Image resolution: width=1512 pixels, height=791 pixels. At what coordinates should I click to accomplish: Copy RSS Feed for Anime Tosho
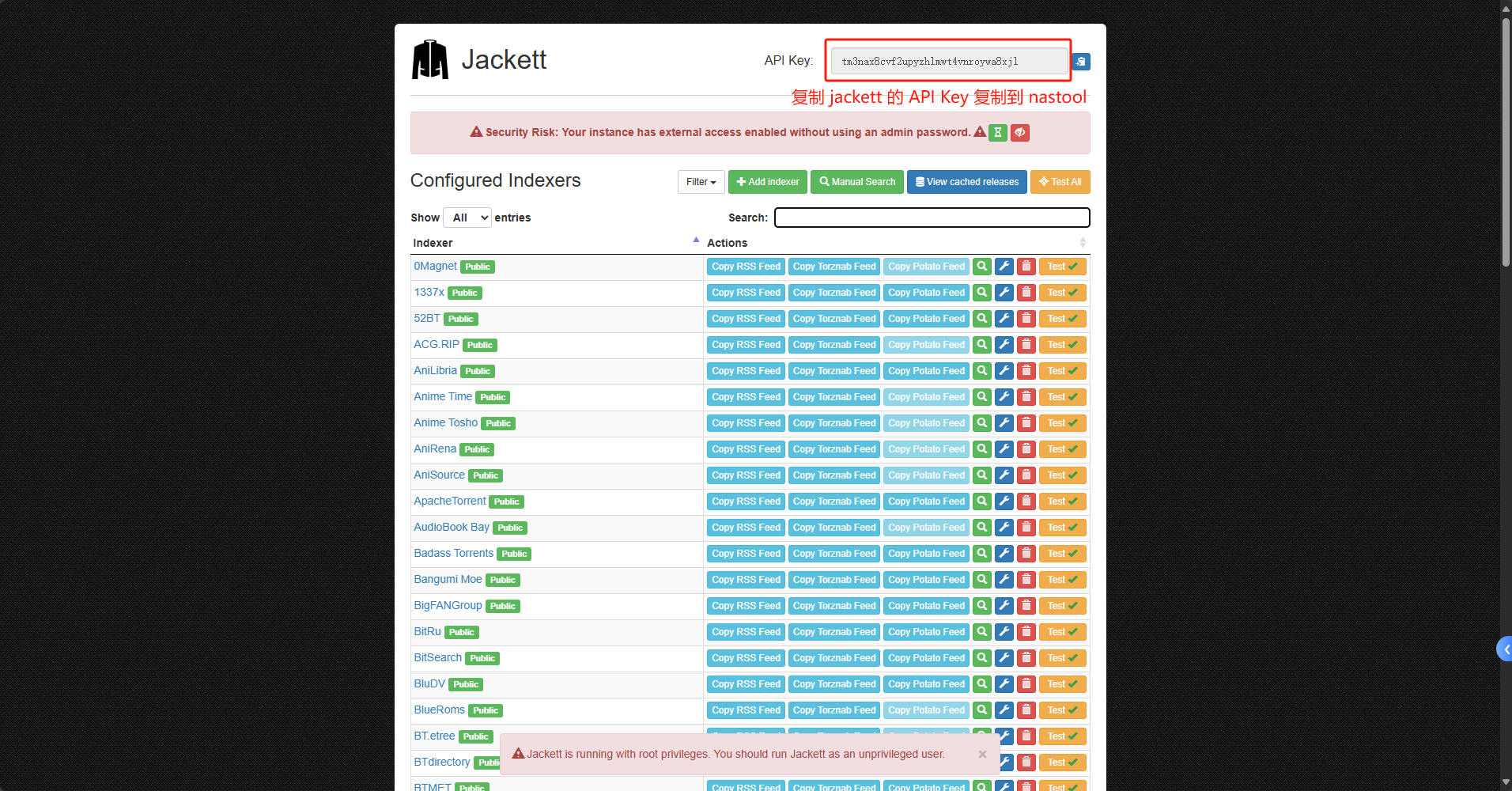click(746, 423)
